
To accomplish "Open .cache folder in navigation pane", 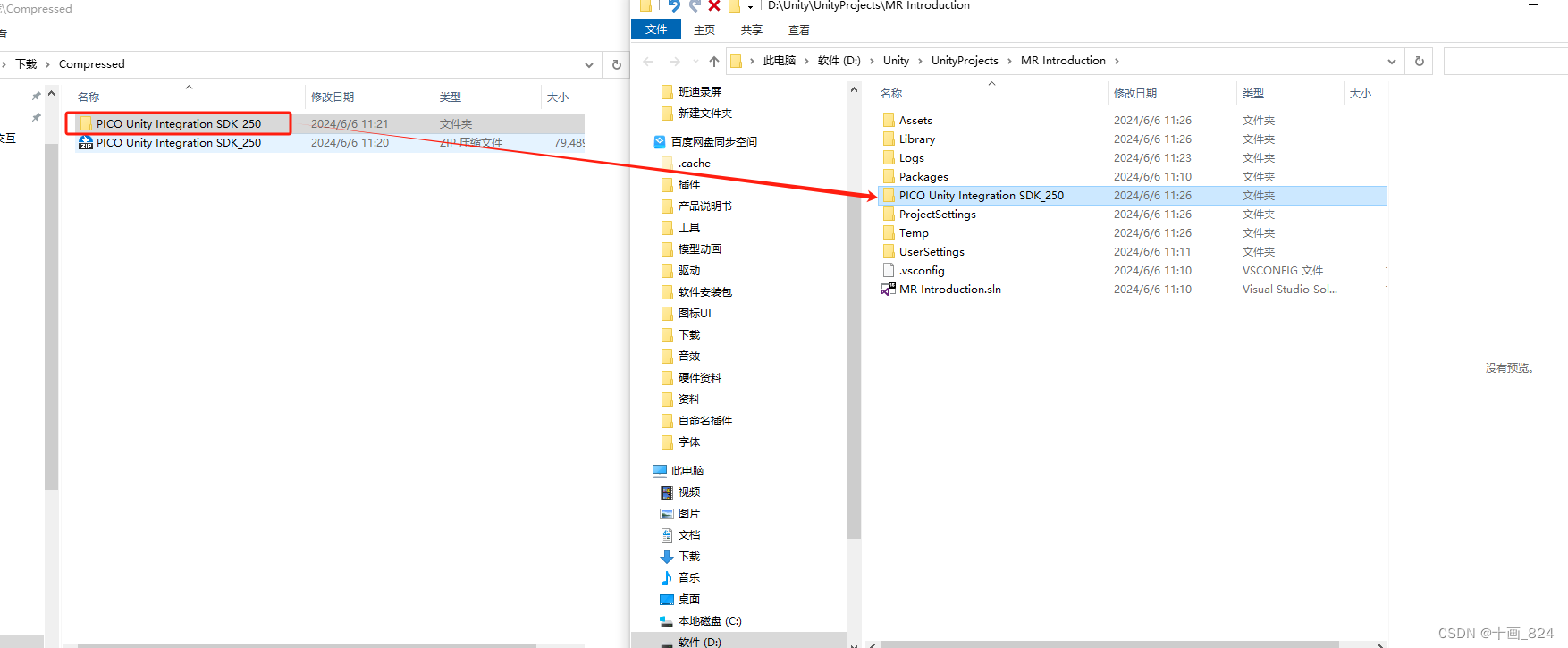I will (695, 163).
